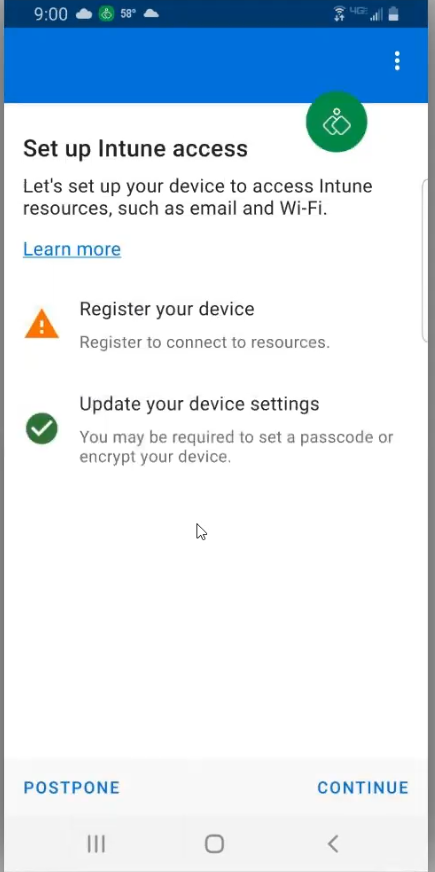Tap the 'Register to connect to resources' text

tap(204, 342)
